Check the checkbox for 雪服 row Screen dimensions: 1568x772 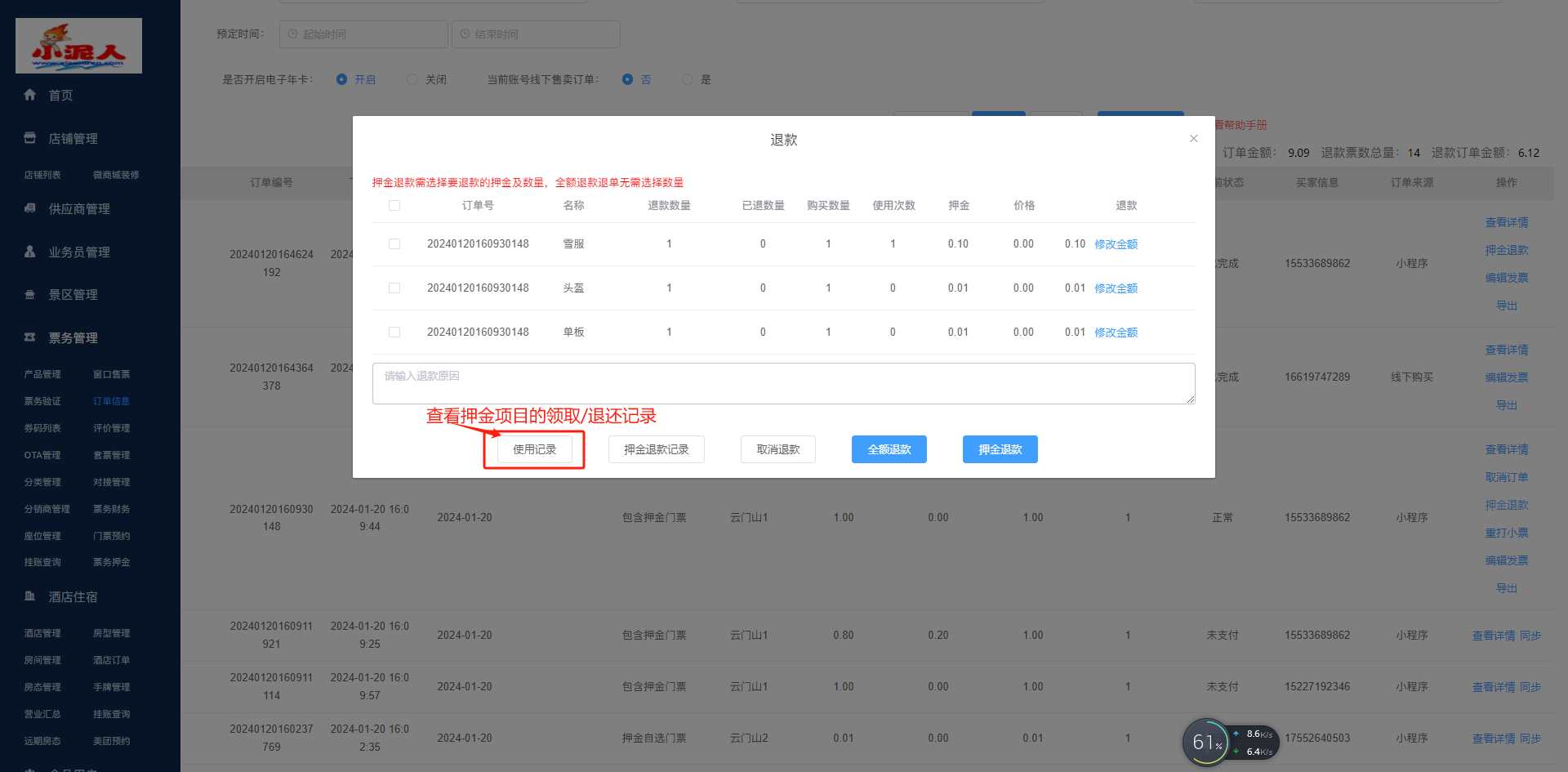394,244
